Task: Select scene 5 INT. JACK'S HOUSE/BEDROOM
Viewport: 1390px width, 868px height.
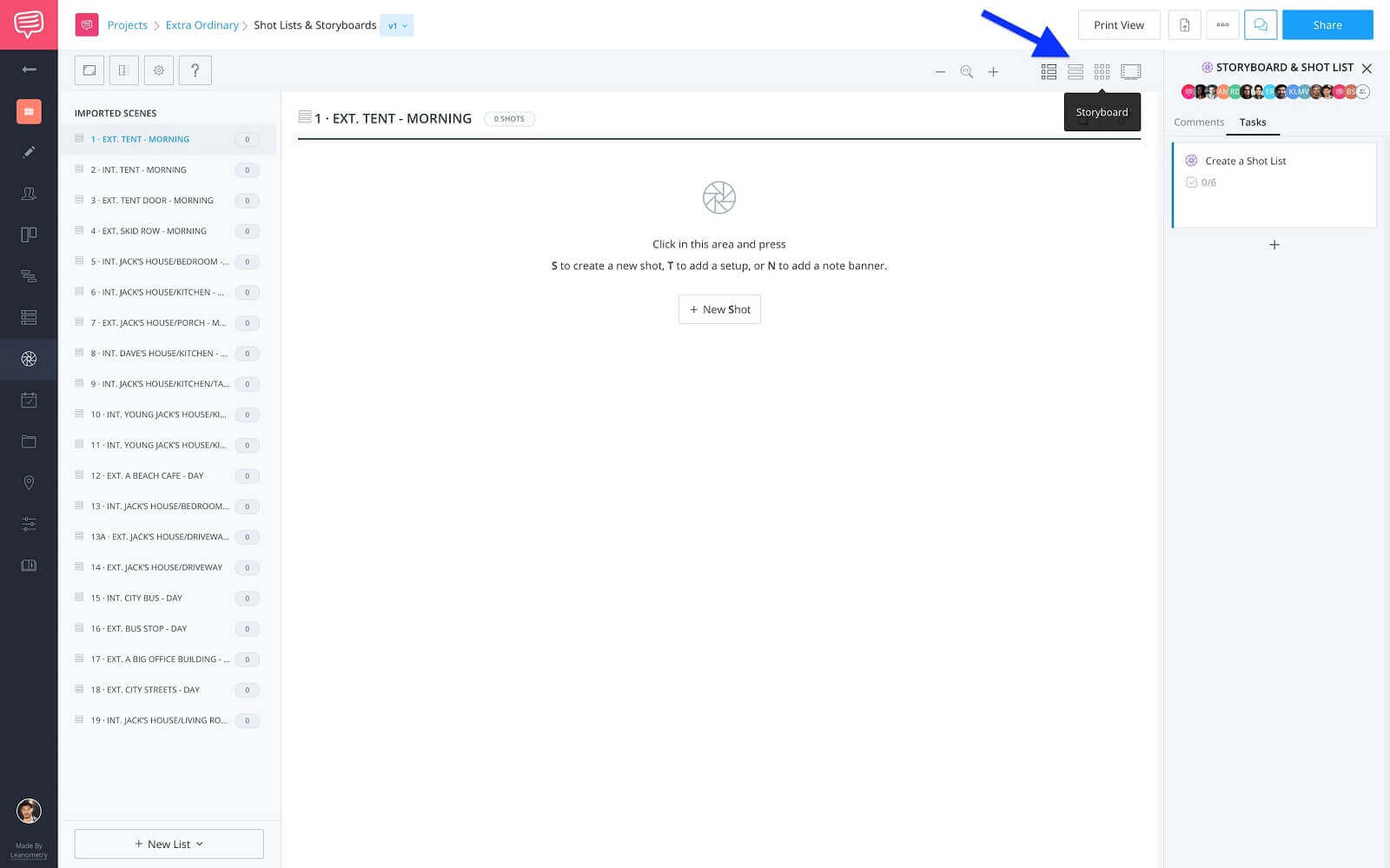Action: point(168,262)
